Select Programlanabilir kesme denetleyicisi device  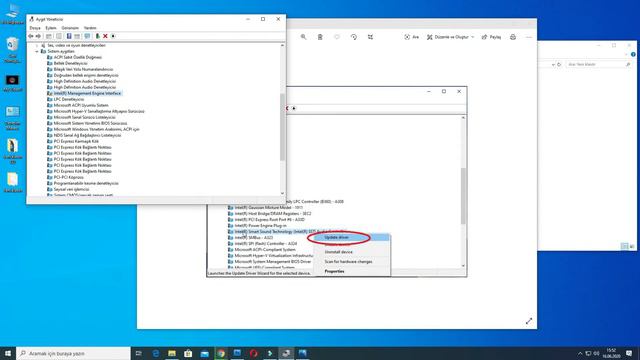point(86,183)
